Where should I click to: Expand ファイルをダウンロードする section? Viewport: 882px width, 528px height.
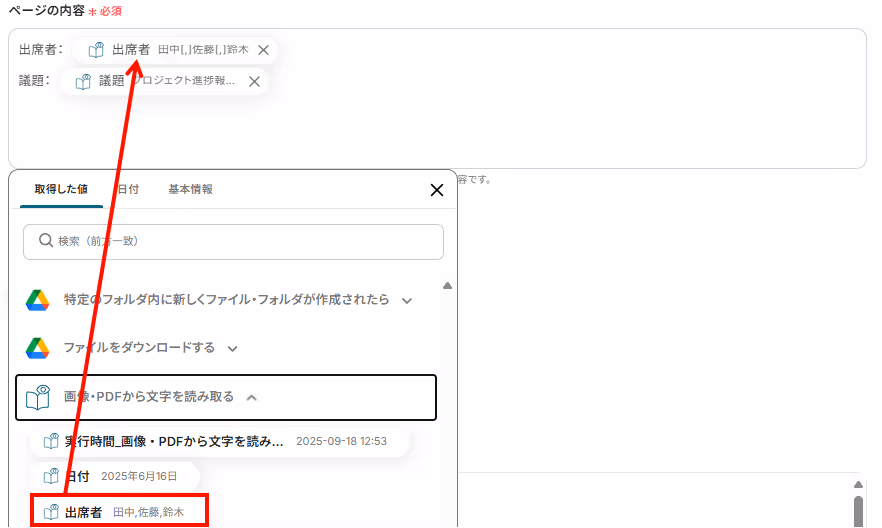tap(232, 349)
